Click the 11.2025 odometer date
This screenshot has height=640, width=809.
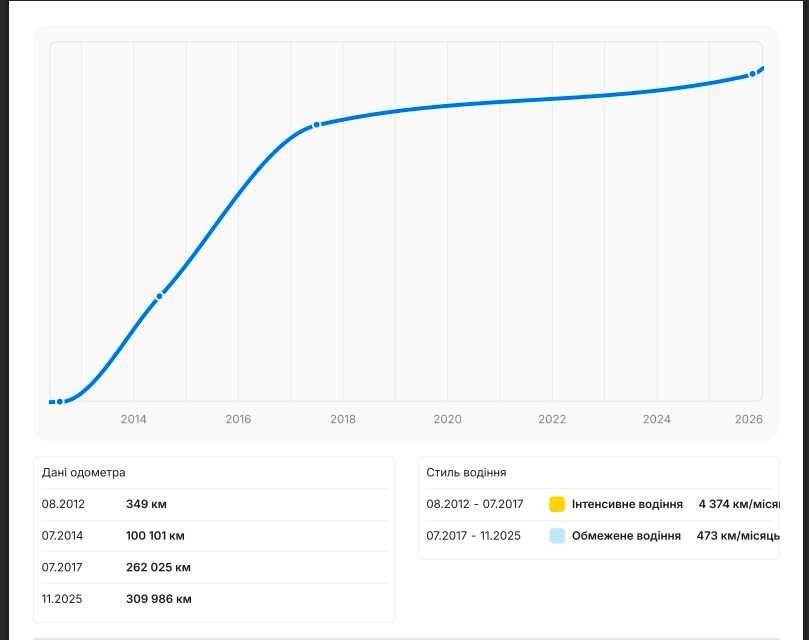click(62, 599)
